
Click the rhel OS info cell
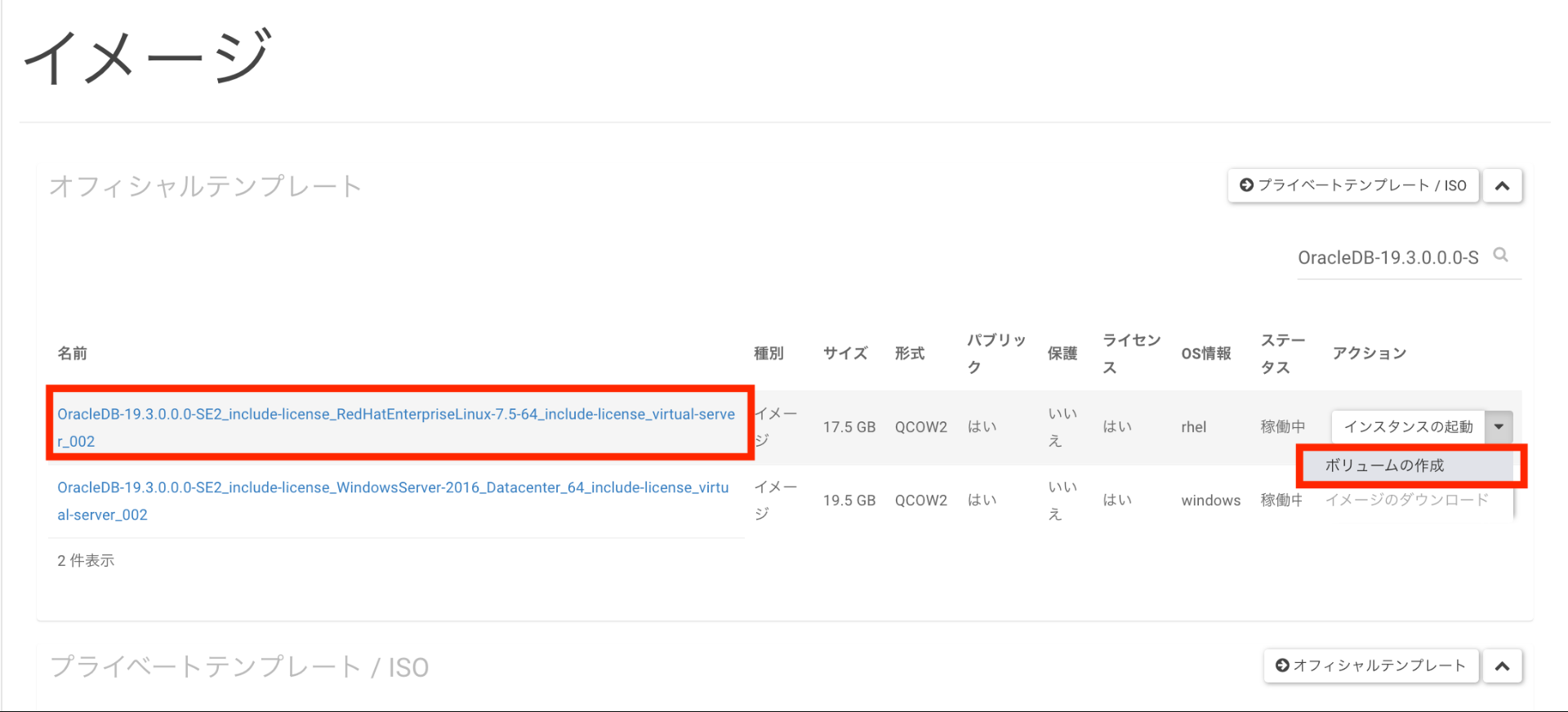pyautogui.click(x=1194, y=427)
